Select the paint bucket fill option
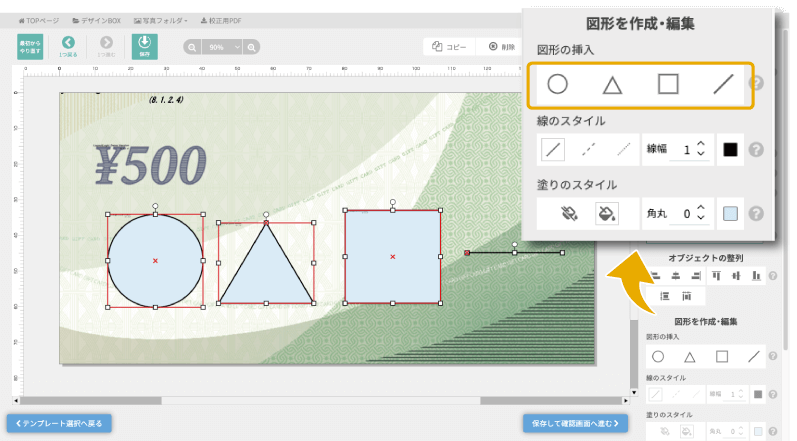 (606, 213)
